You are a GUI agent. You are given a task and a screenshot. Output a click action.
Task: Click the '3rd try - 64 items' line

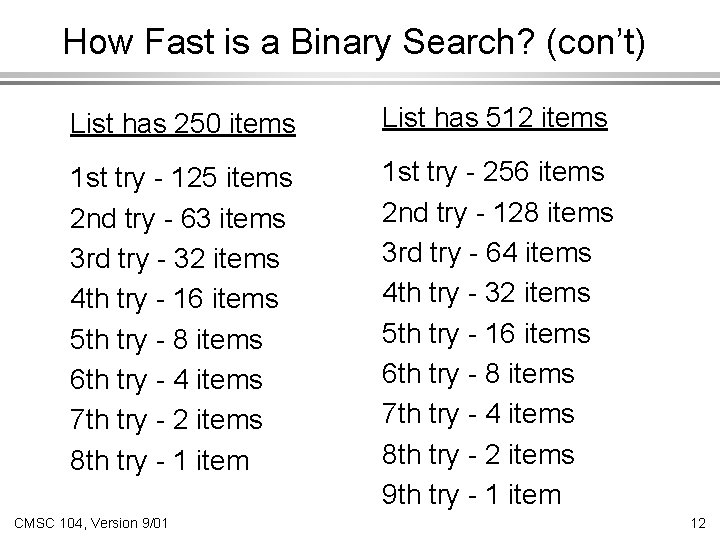coord(487,252)
